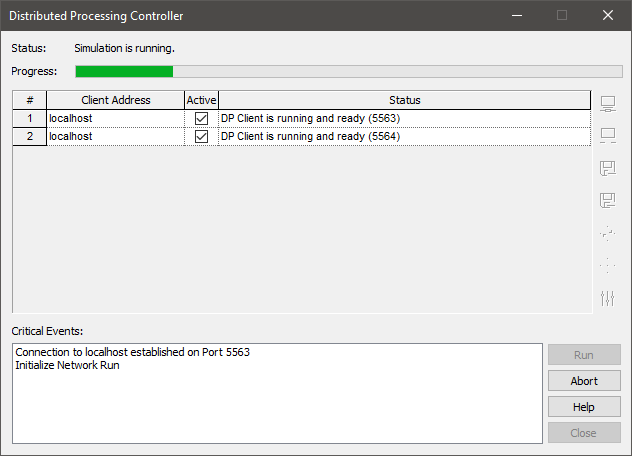
Task: Click the Critical Events label
Action: tap(47, 331)
